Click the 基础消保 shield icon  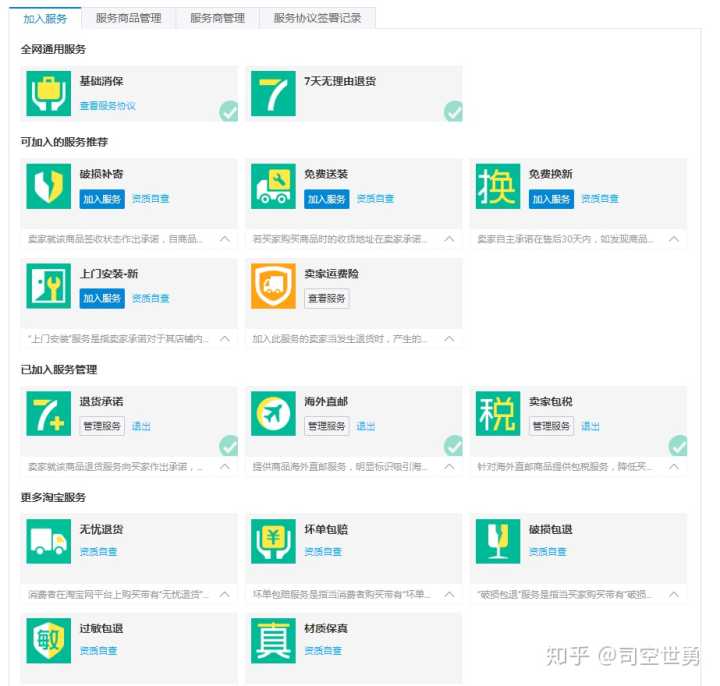click(49, 93)
